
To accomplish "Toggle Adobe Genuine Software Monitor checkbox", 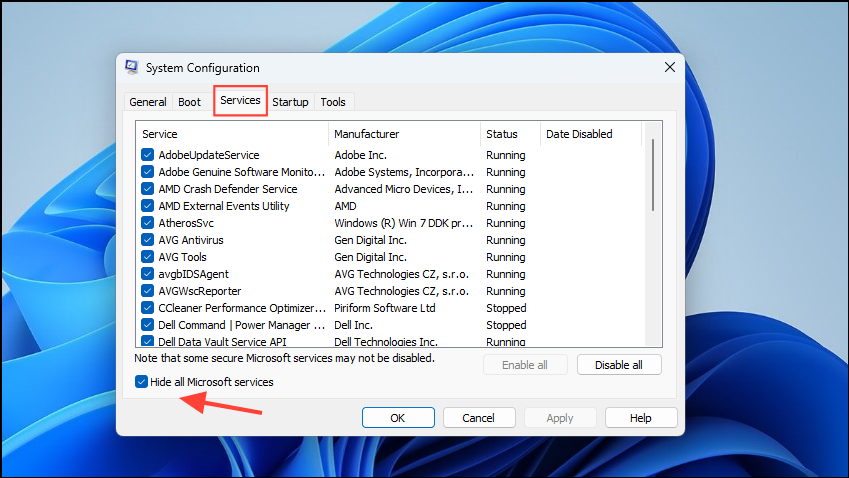I will click(x=147, y=172).
